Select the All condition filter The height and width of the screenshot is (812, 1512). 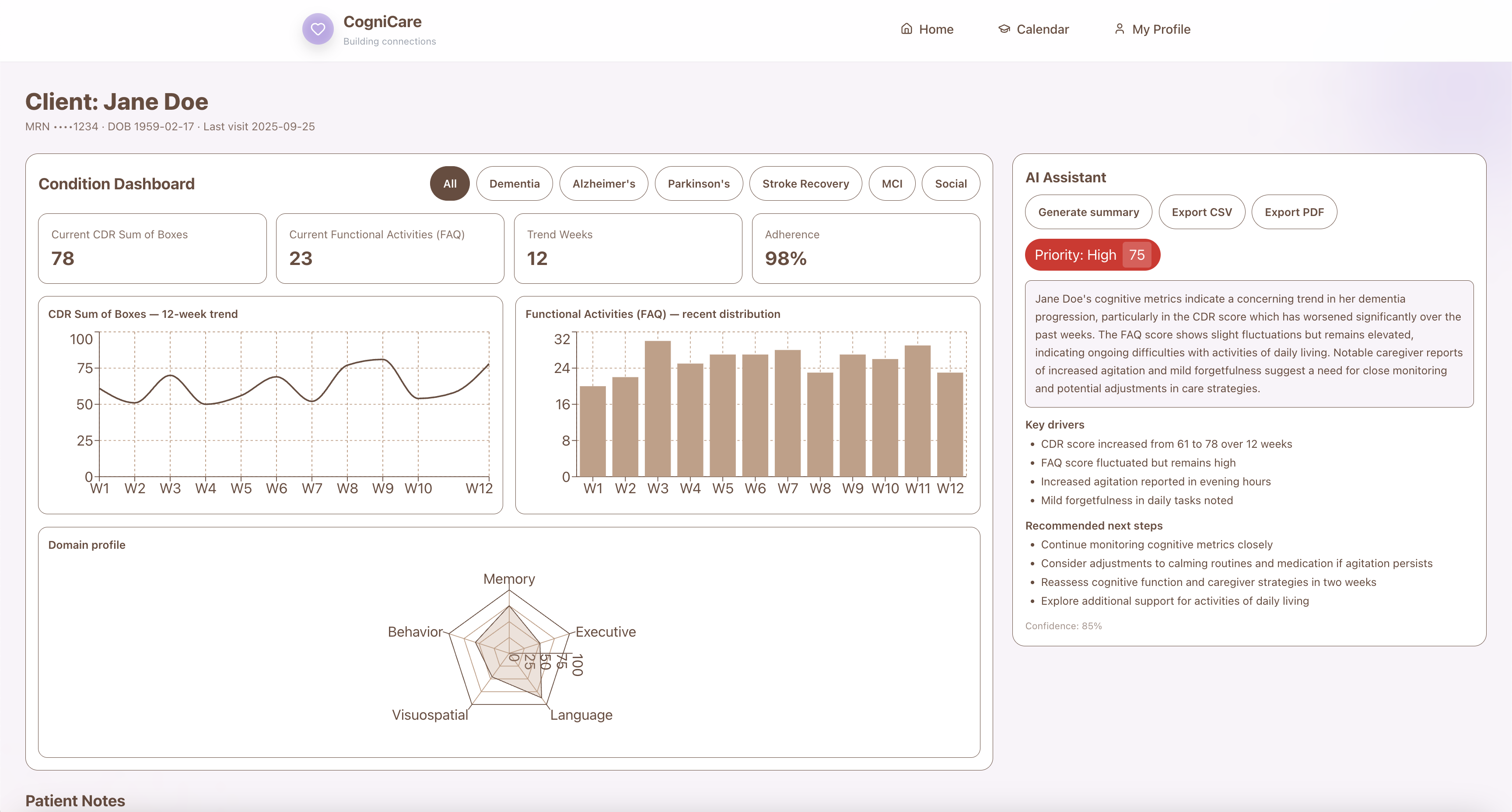(x=450, y=184)
